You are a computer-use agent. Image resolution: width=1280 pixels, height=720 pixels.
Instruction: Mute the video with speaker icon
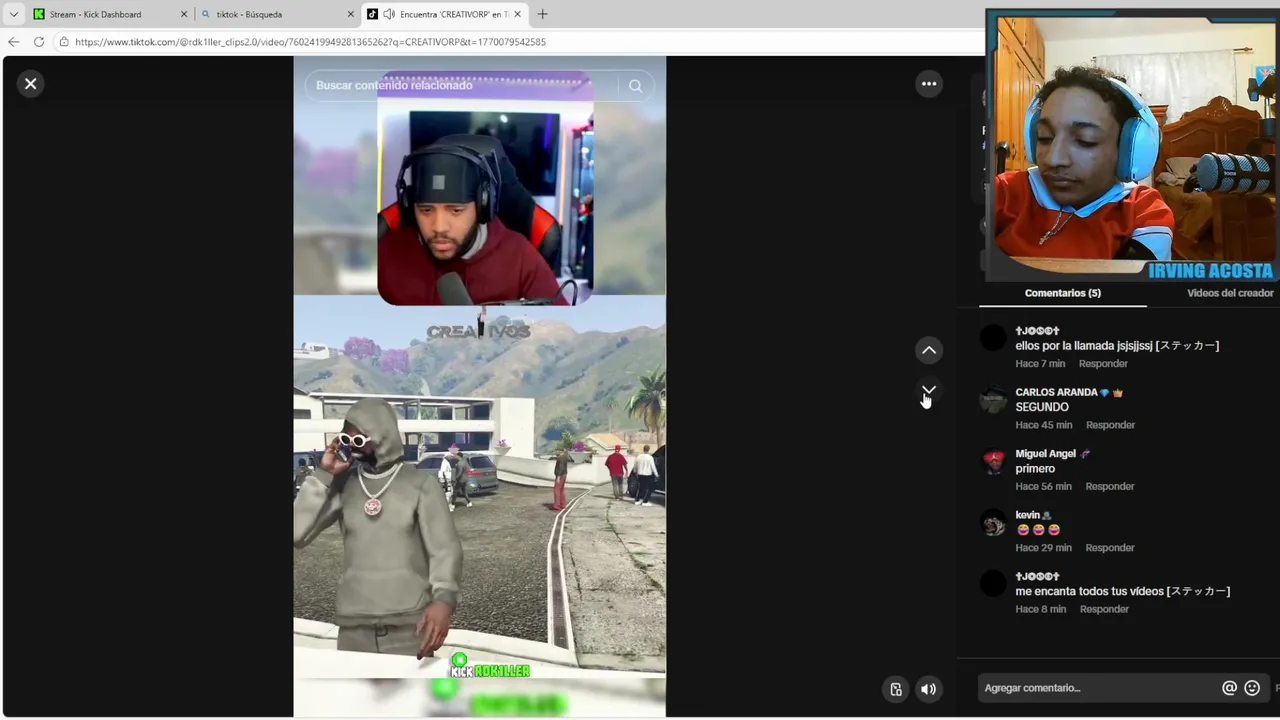(929, 689)
